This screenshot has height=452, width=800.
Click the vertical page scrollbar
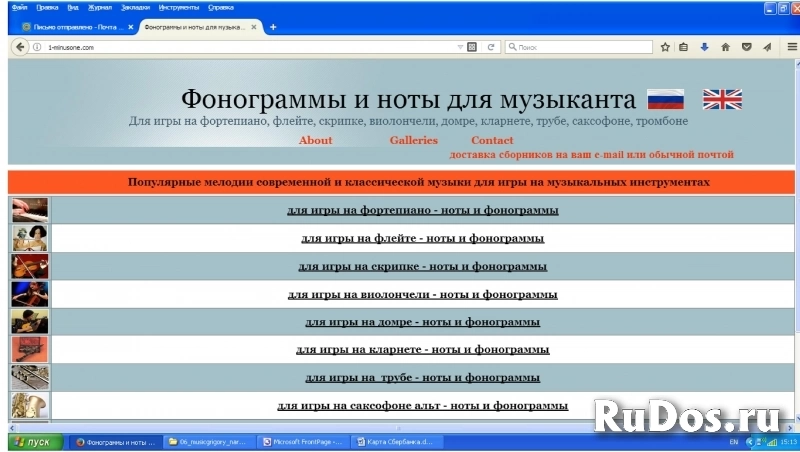797,240
